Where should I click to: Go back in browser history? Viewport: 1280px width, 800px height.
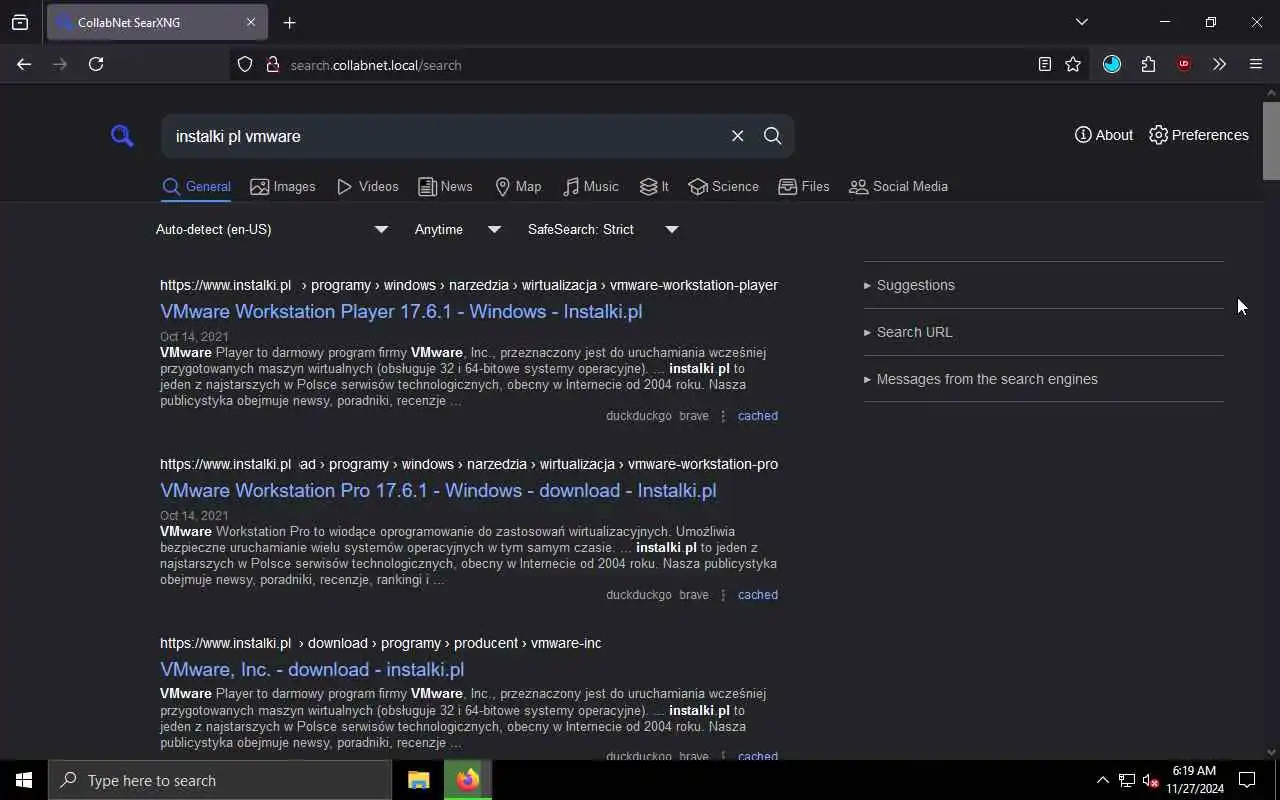click(x=24, y=64)
